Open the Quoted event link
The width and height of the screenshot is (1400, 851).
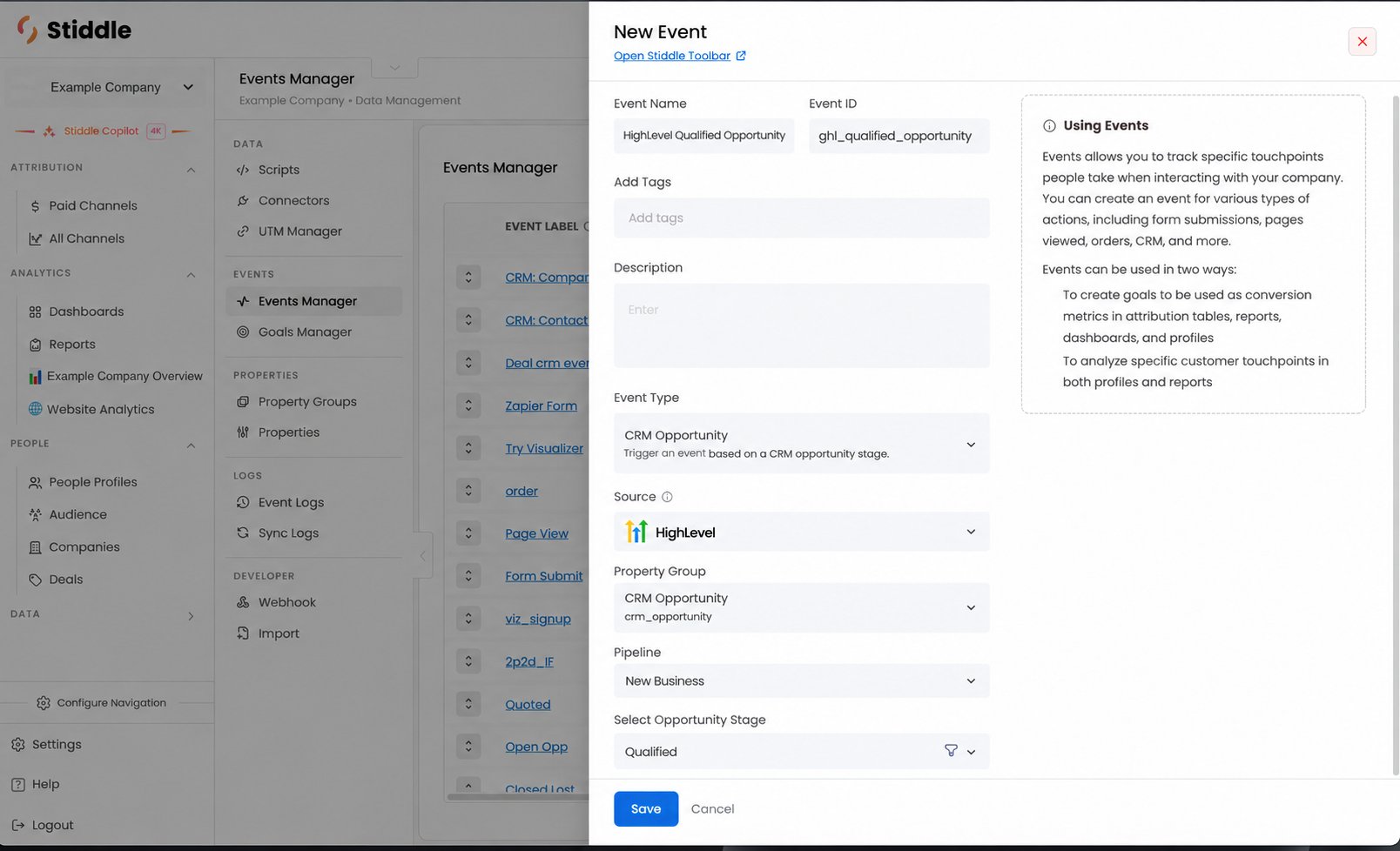coord(528,704)
